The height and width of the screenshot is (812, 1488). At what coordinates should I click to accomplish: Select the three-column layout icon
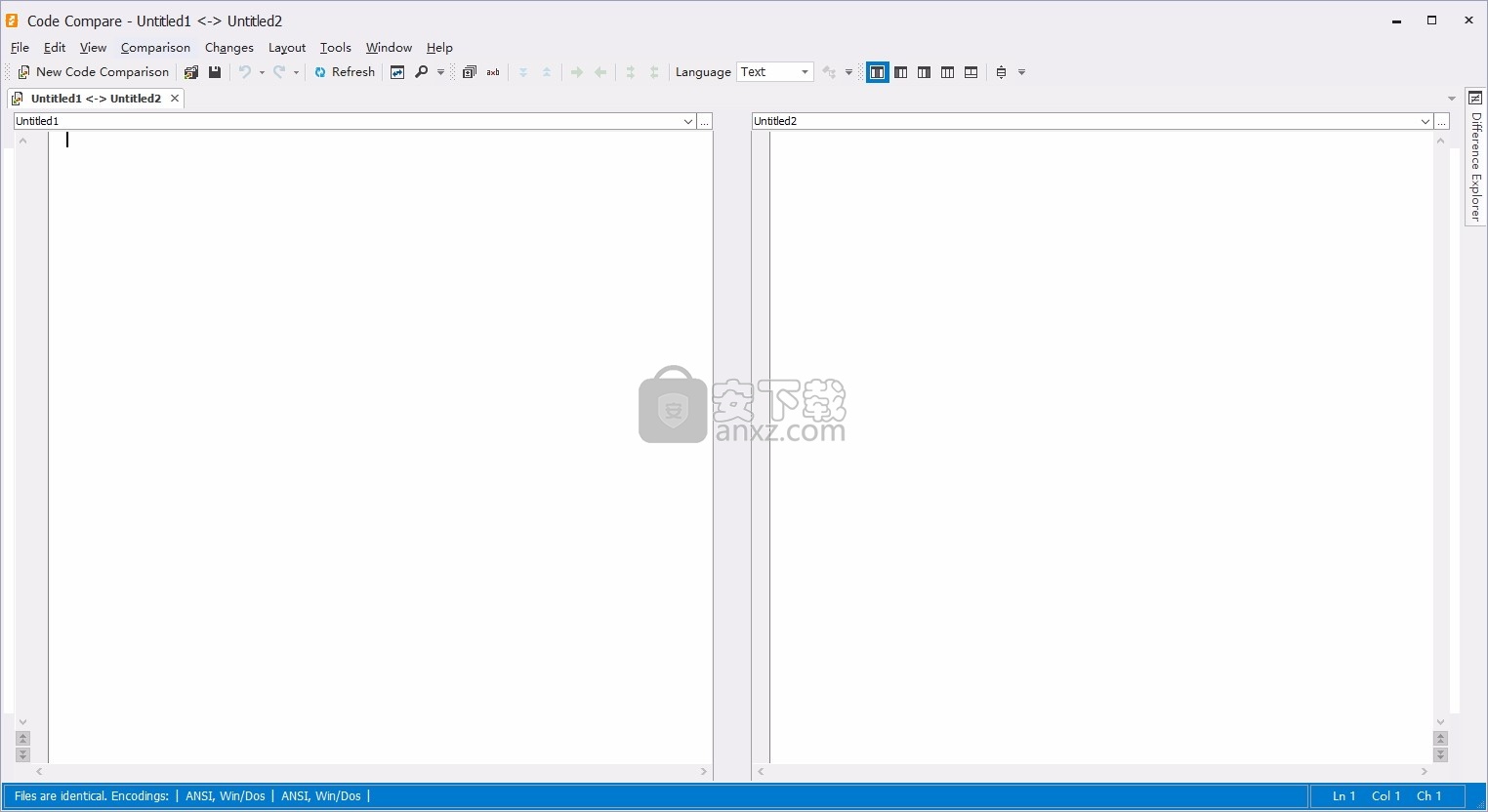[948, 72]
